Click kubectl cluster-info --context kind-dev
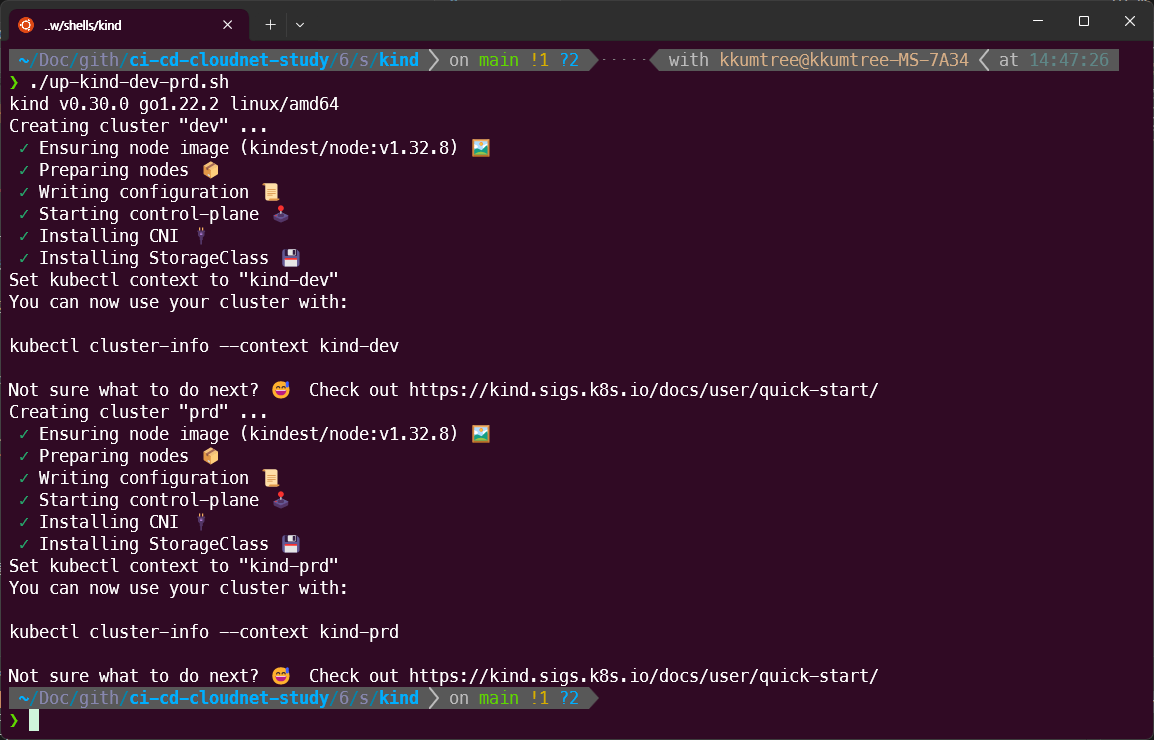Viewport: 1154px width, 740px height. 204,346
